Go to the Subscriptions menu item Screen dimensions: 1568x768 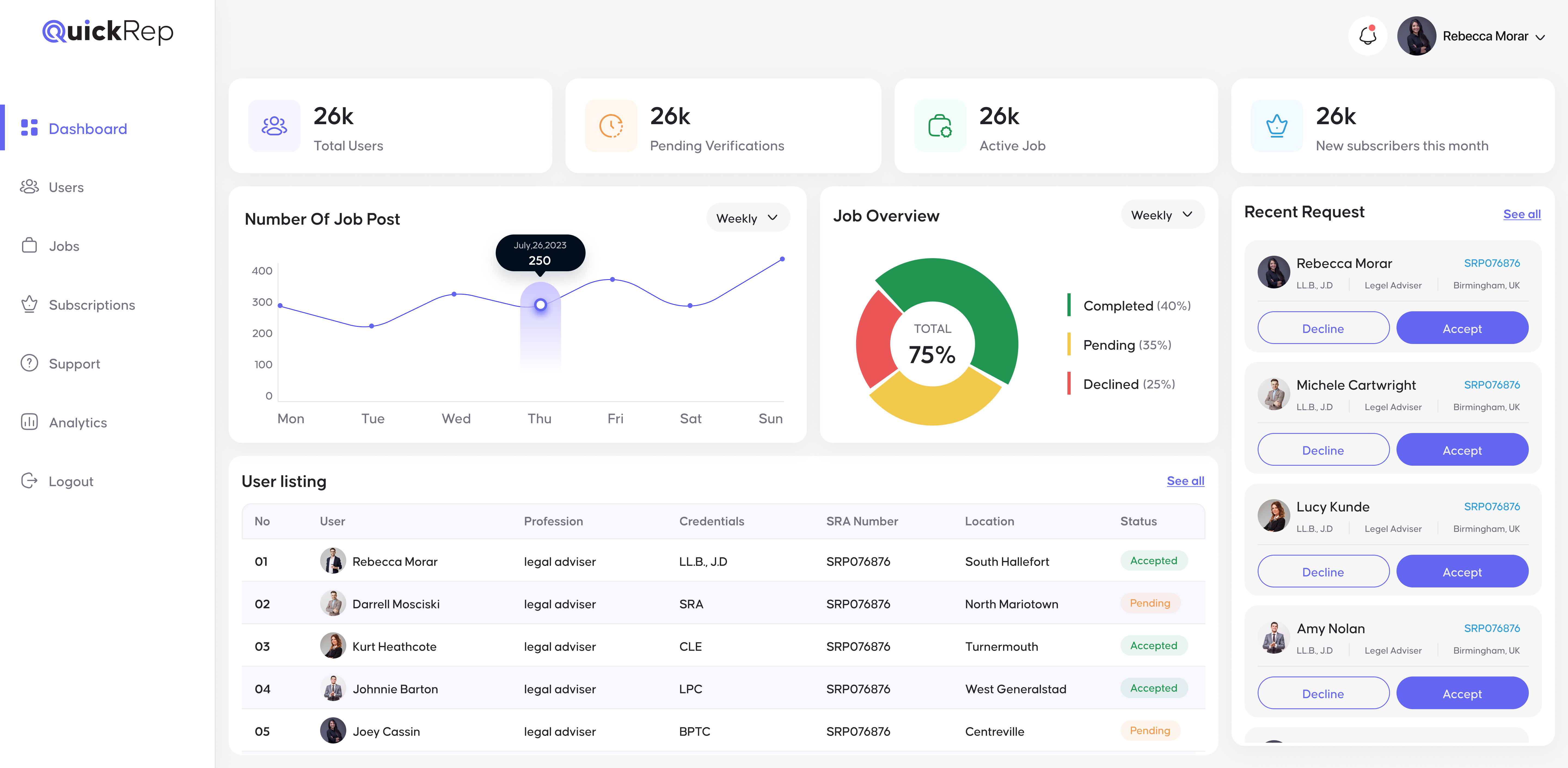[x=91, y=305]
